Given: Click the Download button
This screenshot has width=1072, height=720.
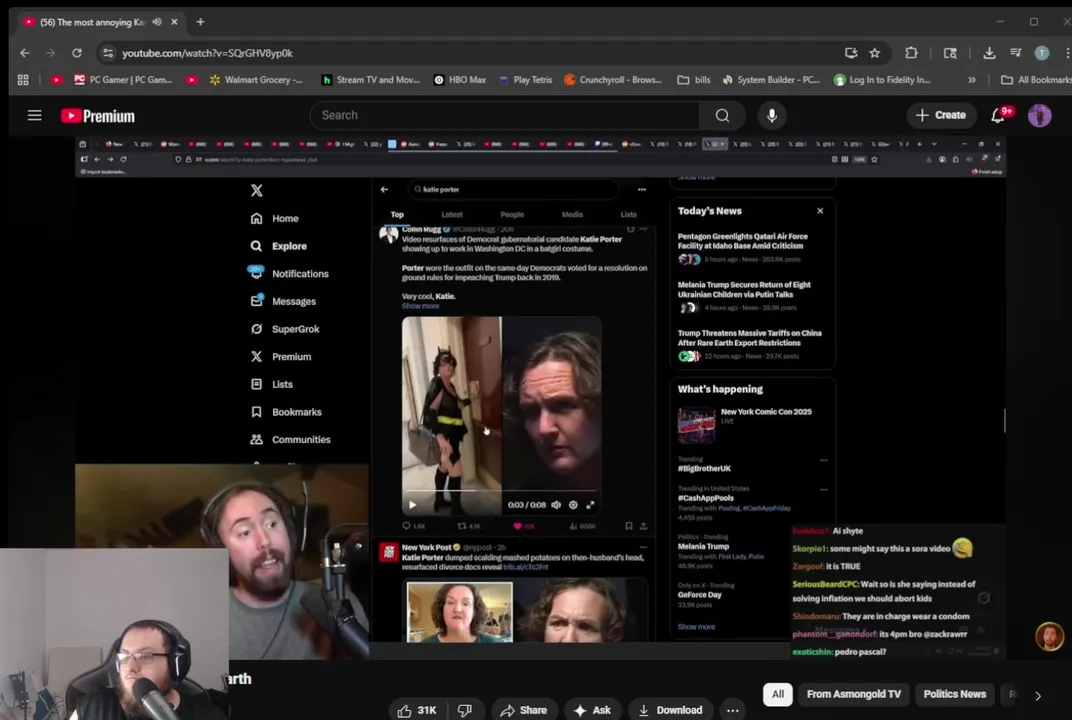Looking at the screenshot, I should tap(670, 710).
